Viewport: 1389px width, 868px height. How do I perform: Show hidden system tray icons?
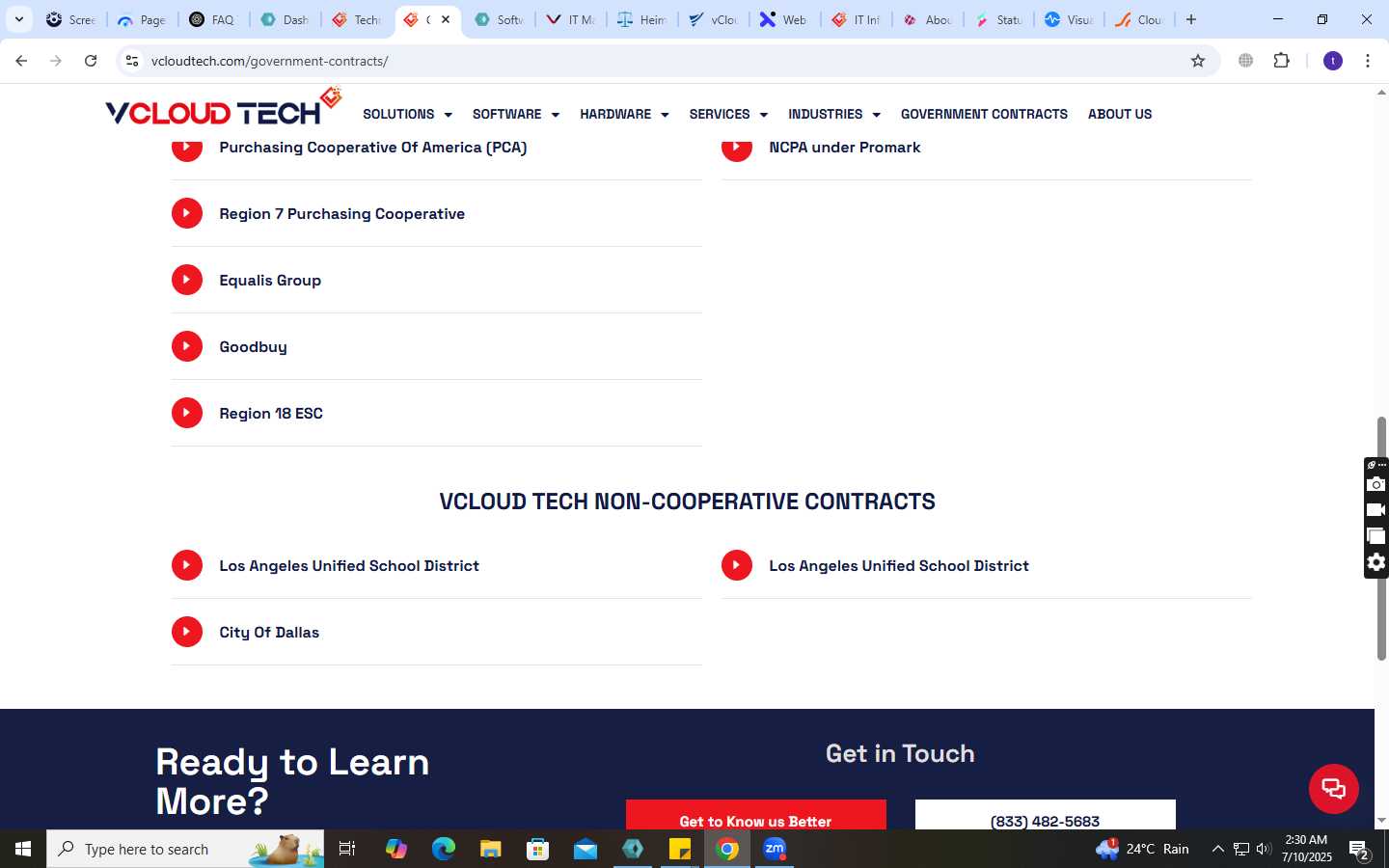coord(1217,850)
